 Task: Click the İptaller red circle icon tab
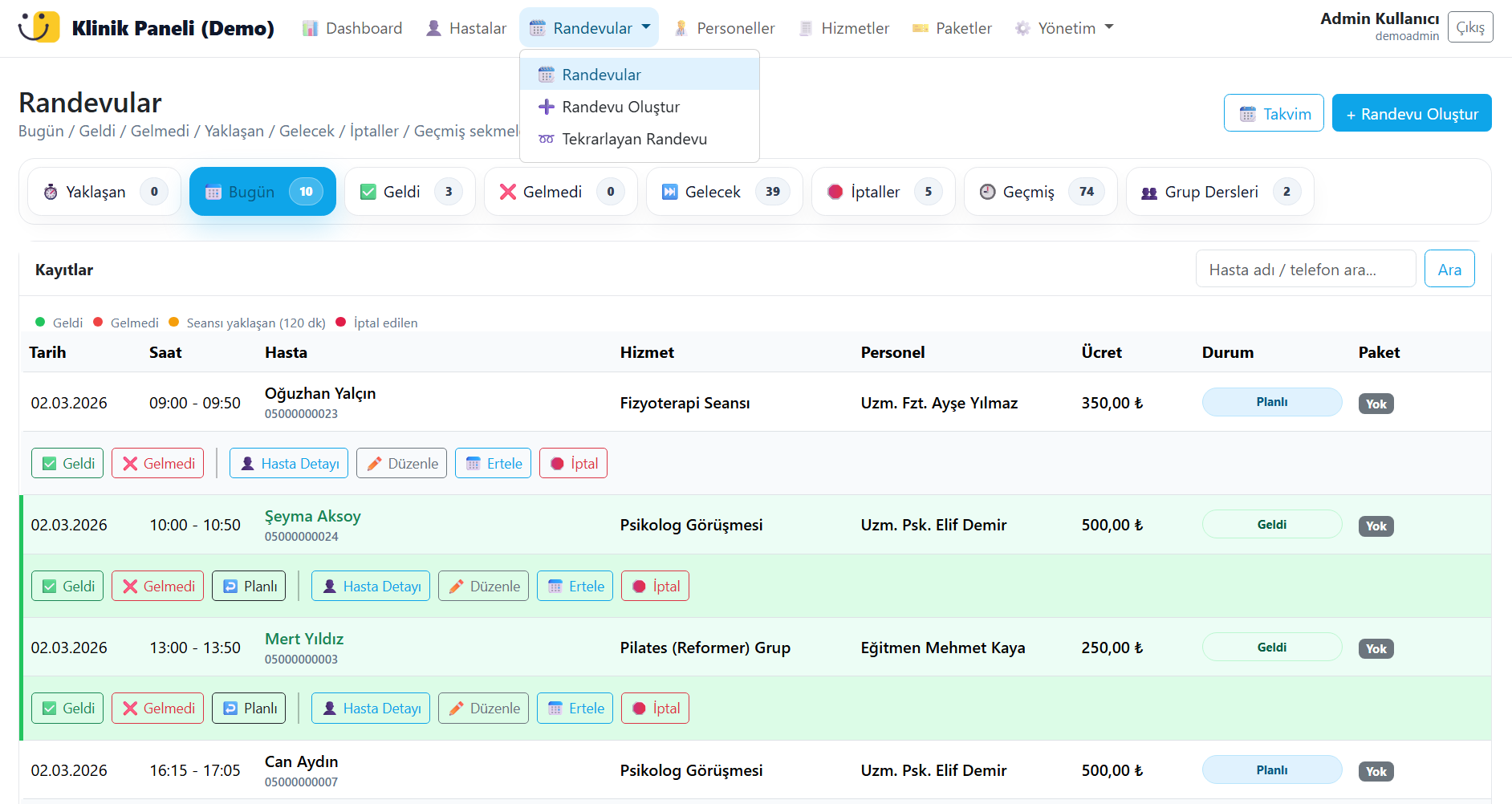(883, 192)
